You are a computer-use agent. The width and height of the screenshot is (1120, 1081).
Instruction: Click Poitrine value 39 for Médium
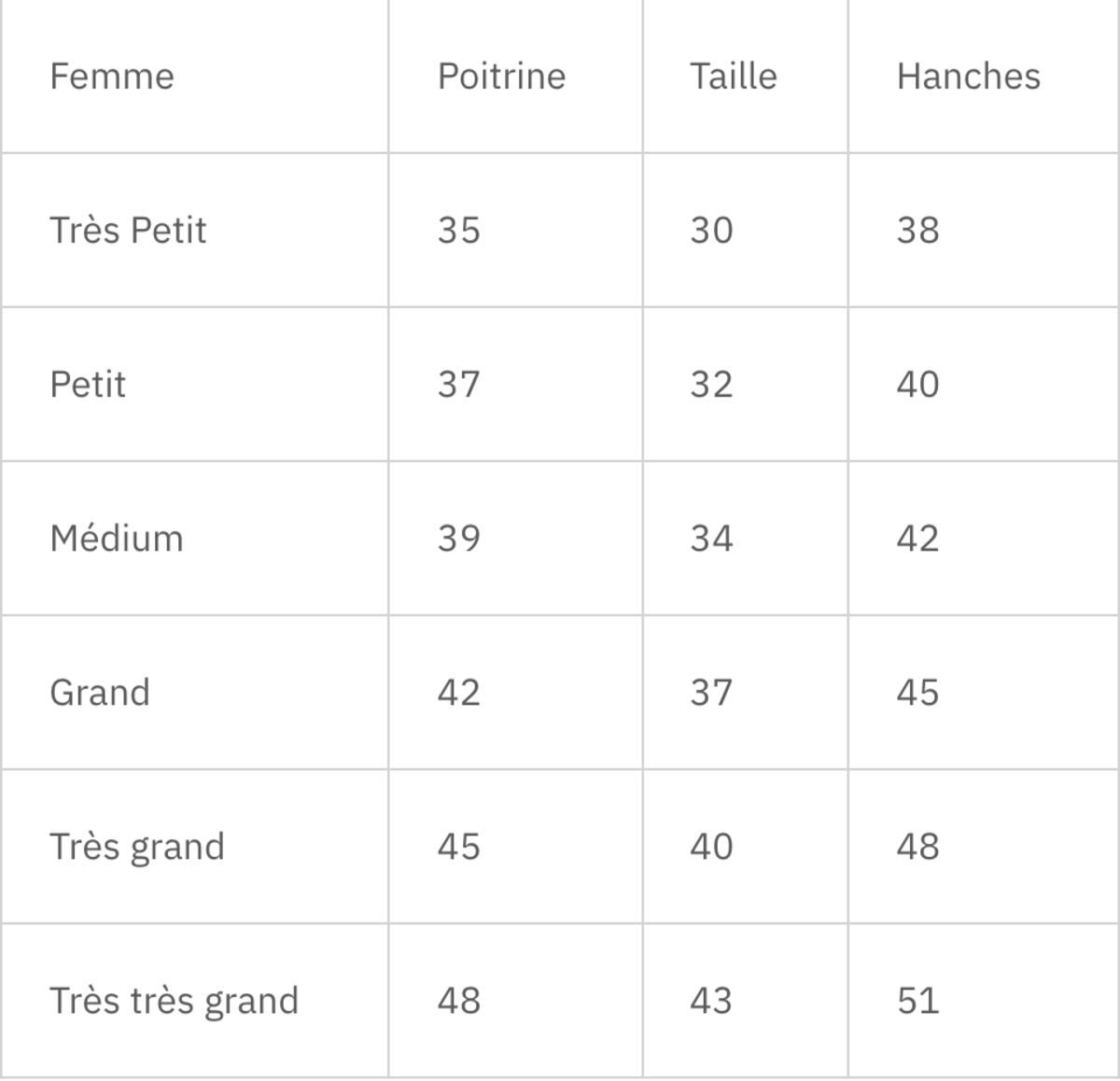(x=458, y=539)
